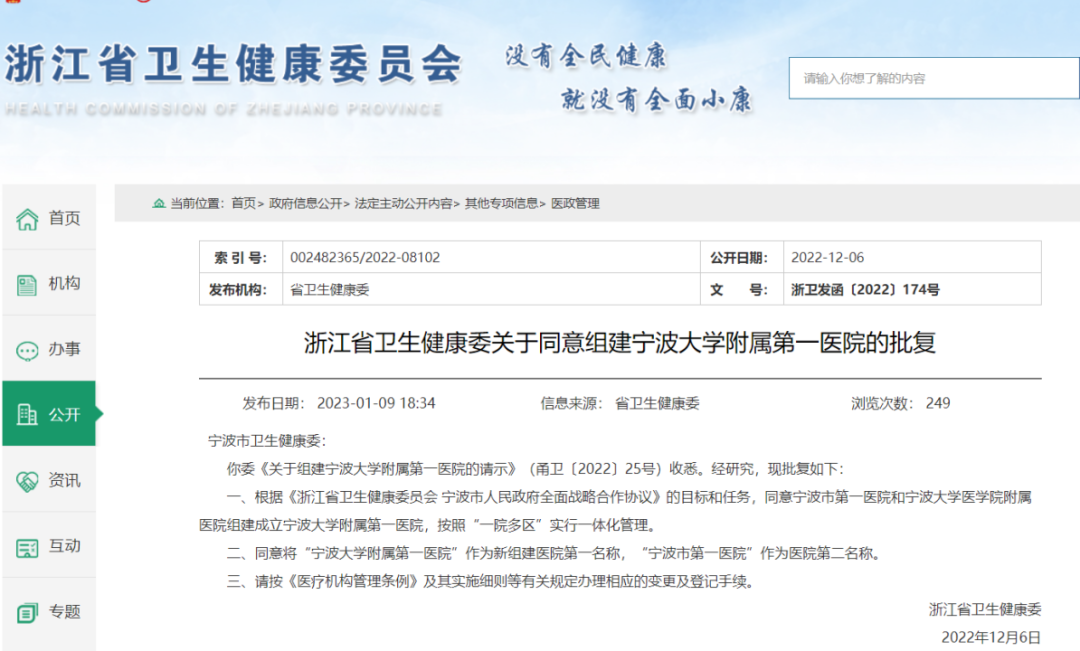1080x651 pixels.
Task: Switch to the 资讯 sidebar section
Action: (64, 480)
